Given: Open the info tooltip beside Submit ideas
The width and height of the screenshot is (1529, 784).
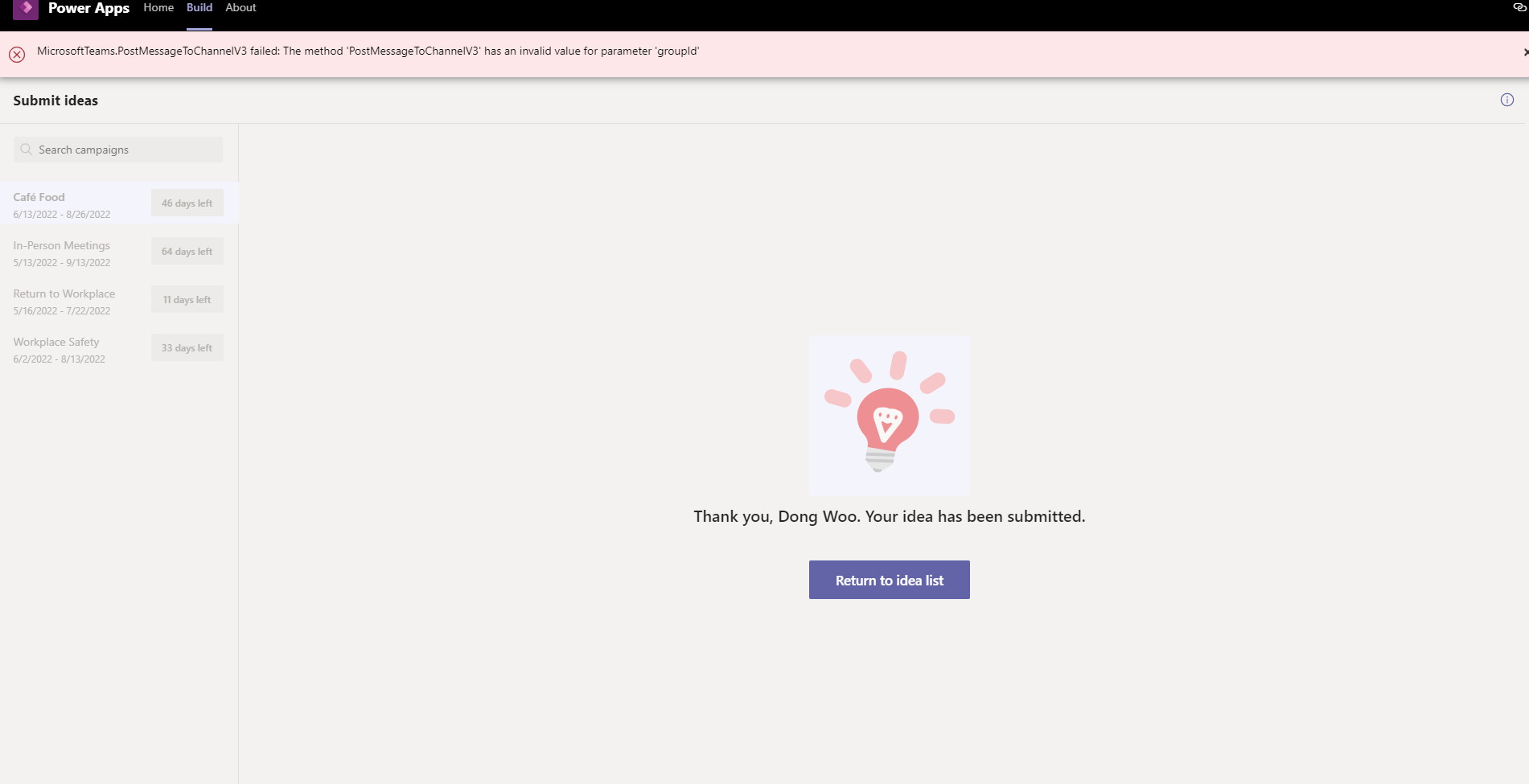Looking at the screenshot, I should [1507, 100].
